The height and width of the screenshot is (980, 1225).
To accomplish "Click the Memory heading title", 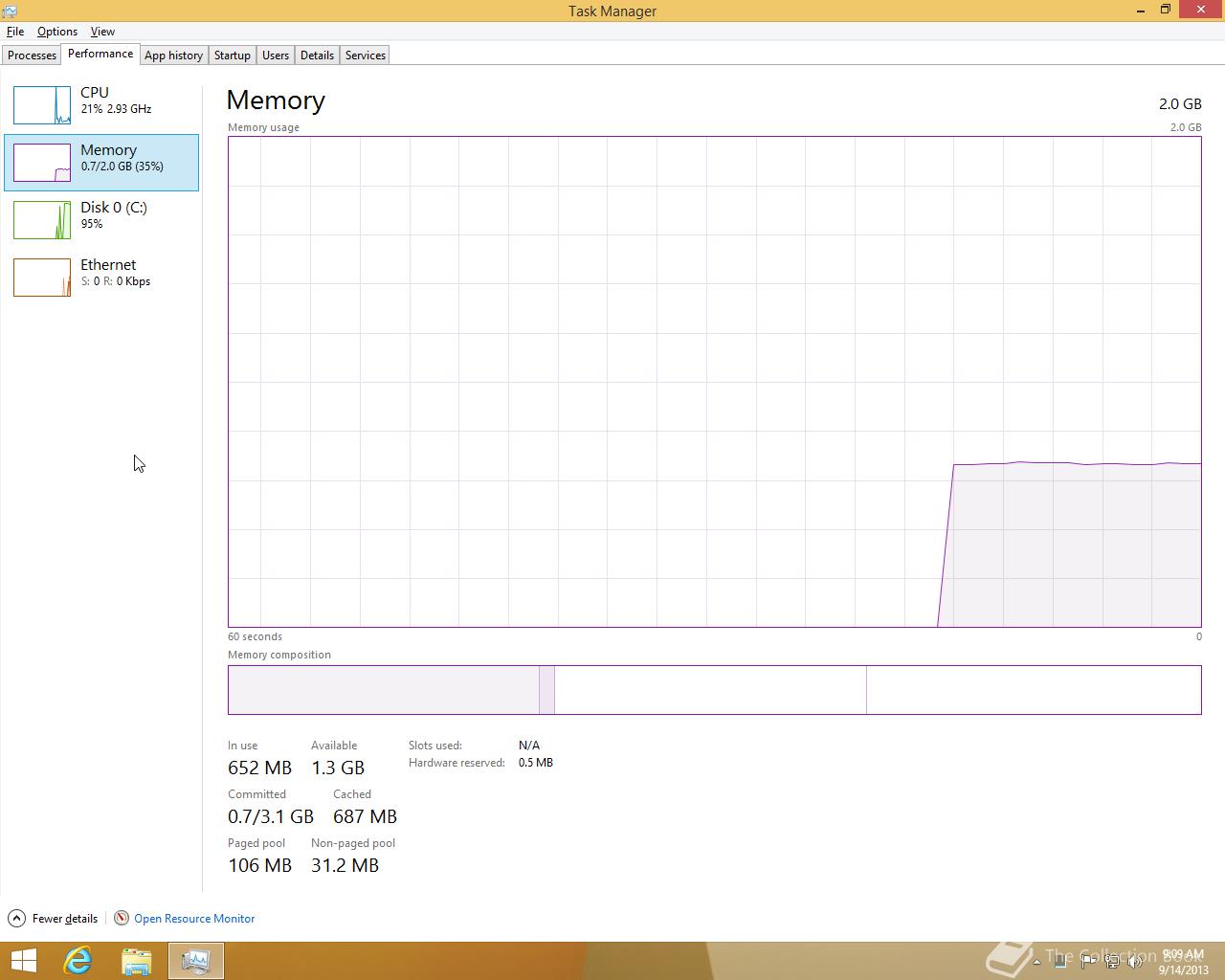I will (276, 100).
